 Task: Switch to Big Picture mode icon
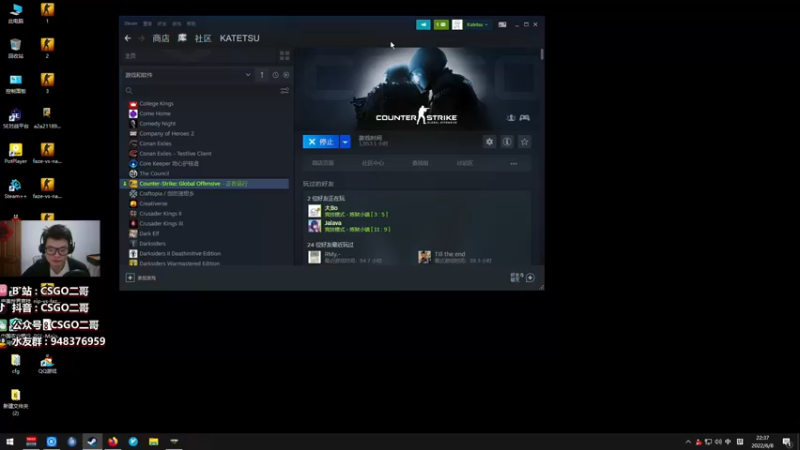(x=502, y=24)
